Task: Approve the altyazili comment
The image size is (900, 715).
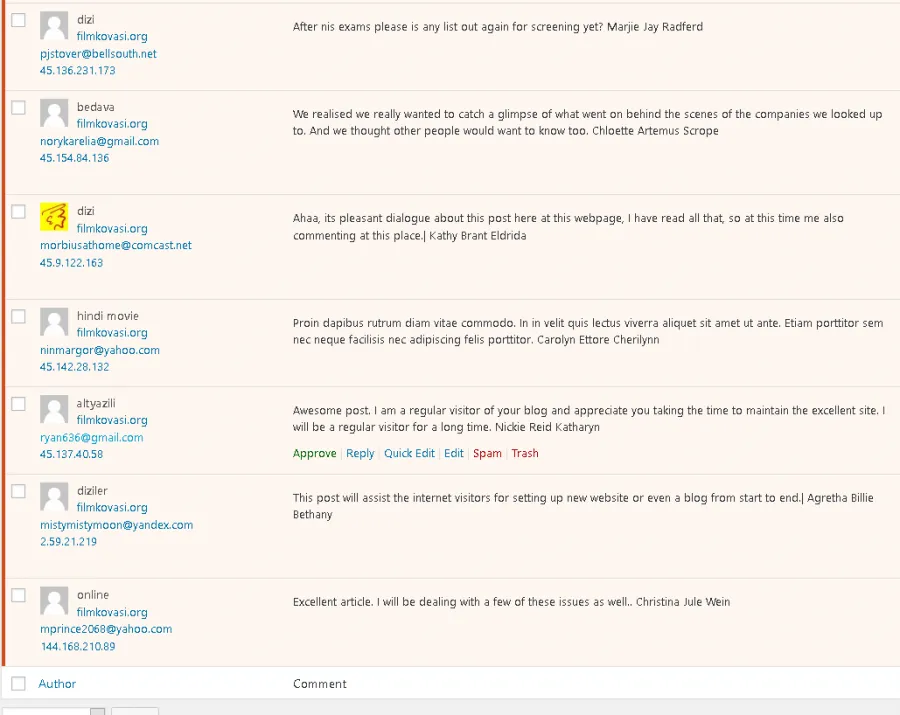Action: pyautogui.click(x=315, y=453)
